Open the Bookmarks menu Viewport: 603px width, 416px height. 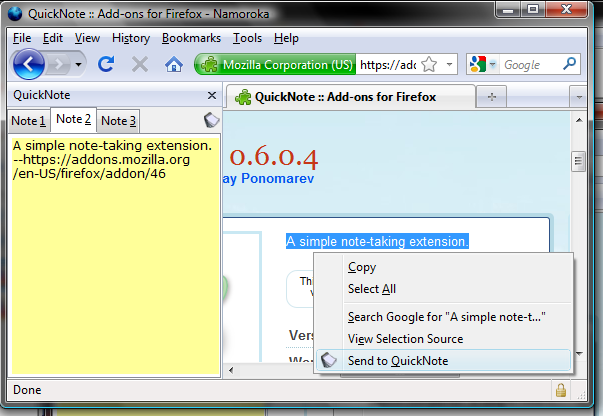[x=191, y=38]
